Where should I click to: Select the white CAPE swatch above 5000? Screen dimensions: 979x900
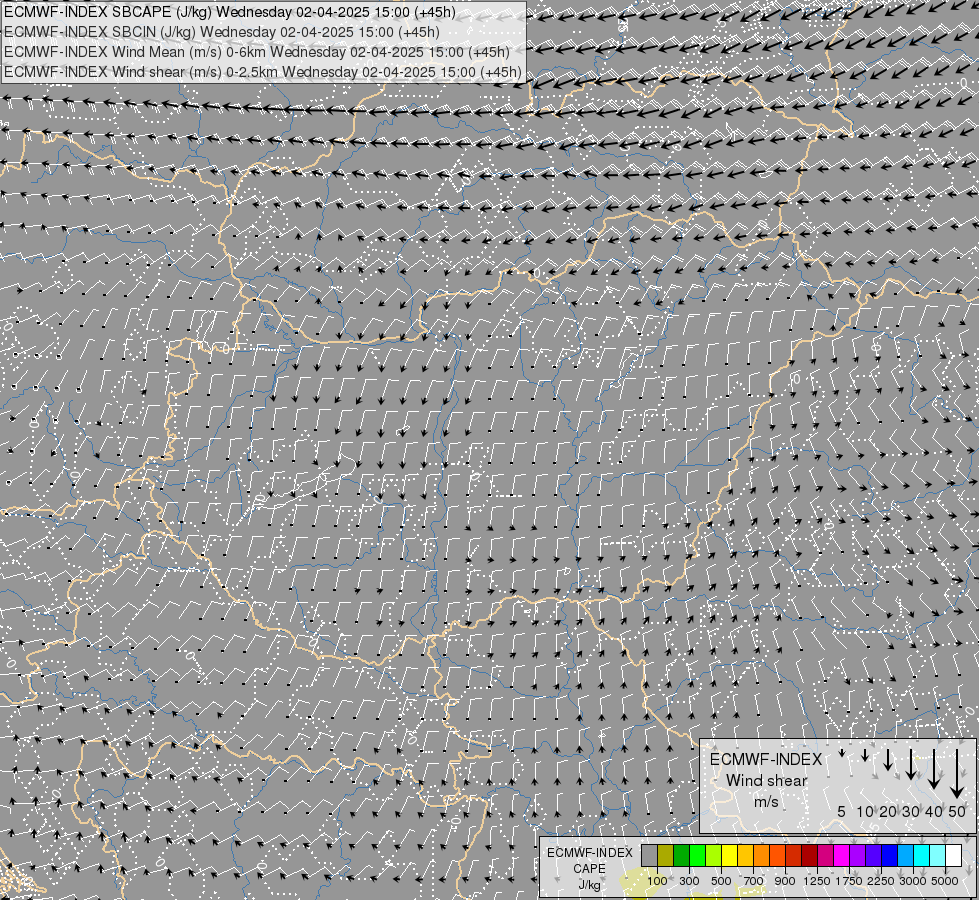coord(953,855)
